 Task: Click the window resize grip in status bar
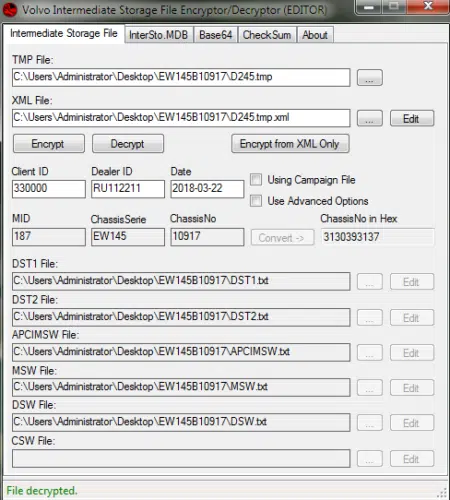(x=442, y=493)
